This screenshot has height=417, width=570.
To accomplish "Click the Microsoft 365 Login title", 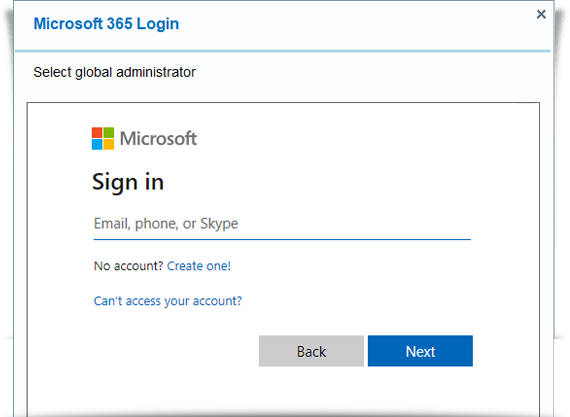I will [x=106, y=24].
